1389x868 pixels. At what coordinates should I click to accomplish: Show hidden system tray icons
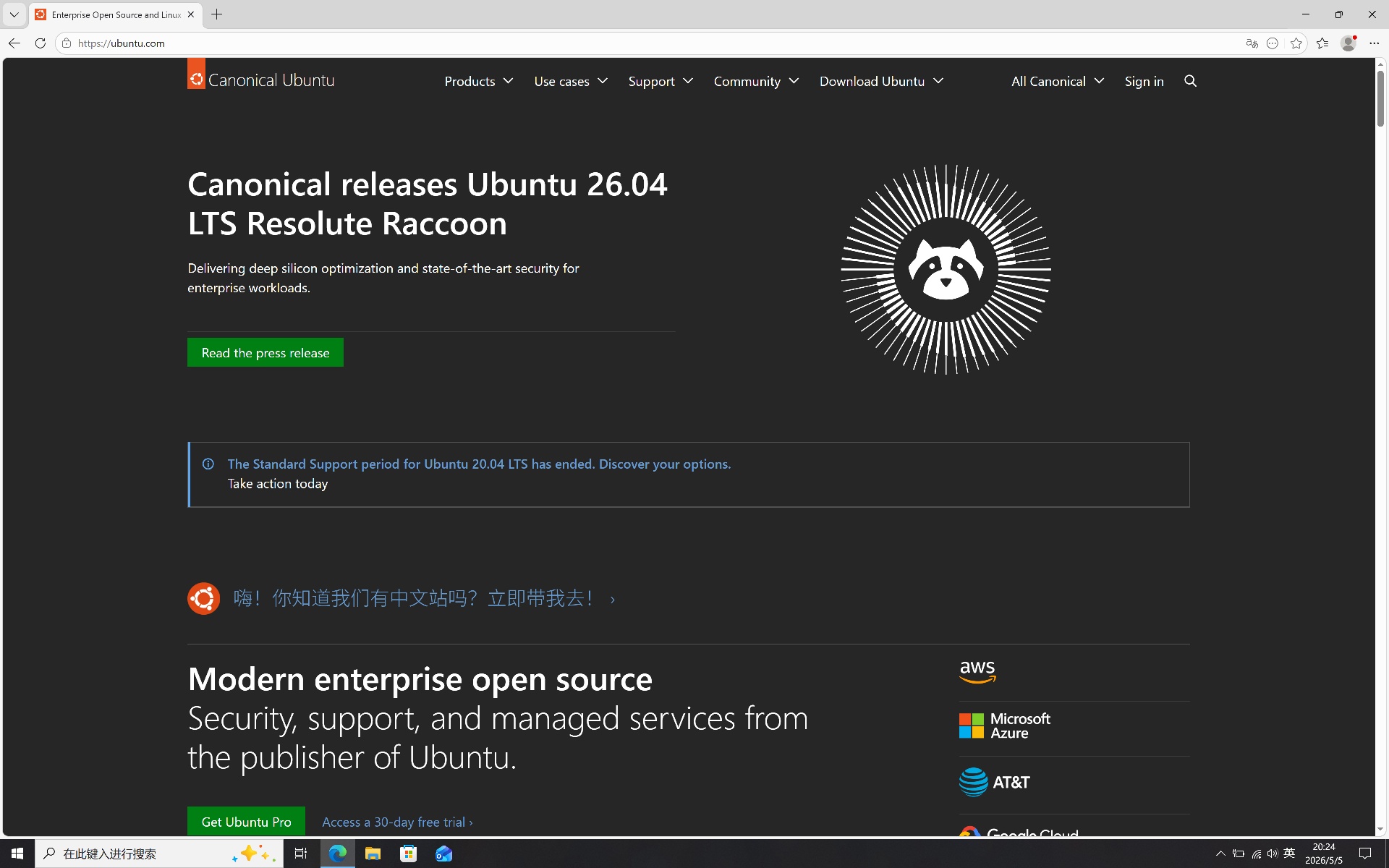click(x=1220, y=854)
